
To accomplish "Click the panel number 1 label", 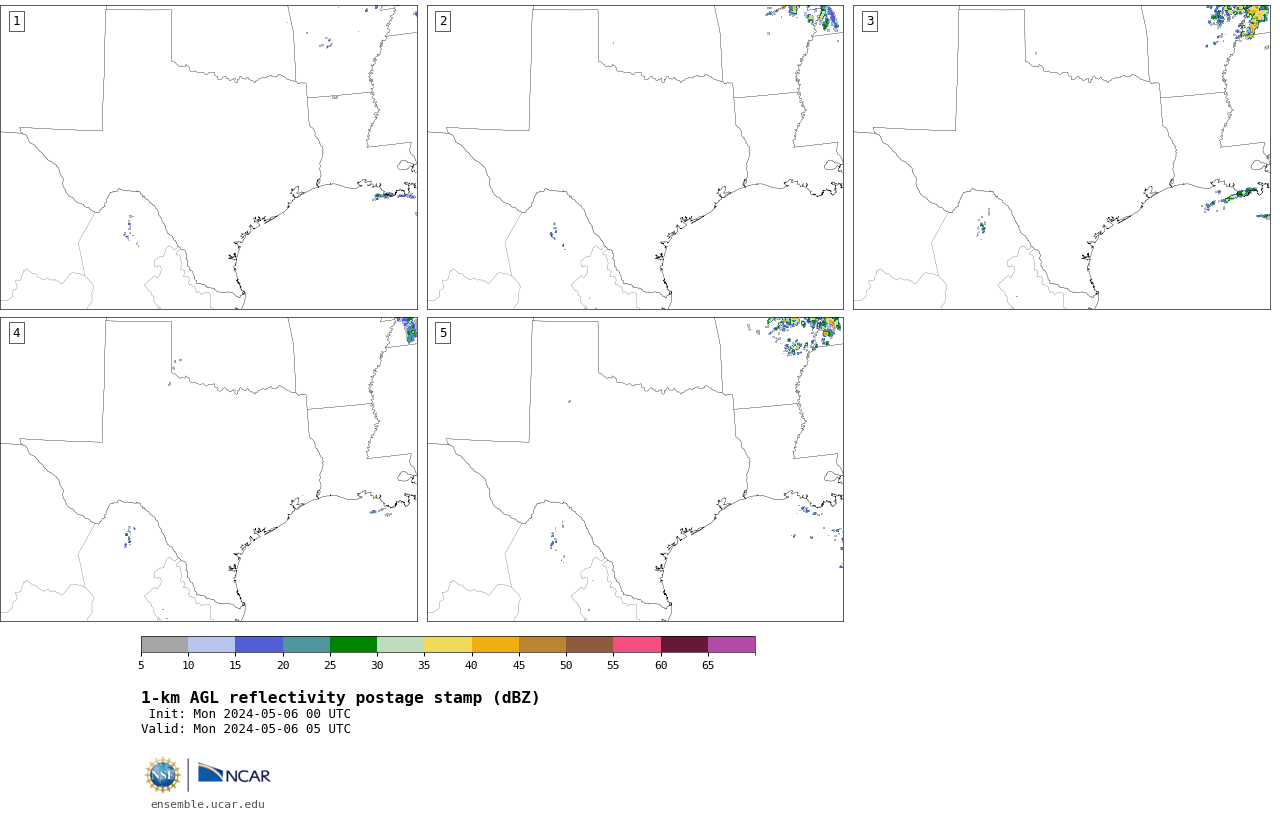I will click(16, 21).
